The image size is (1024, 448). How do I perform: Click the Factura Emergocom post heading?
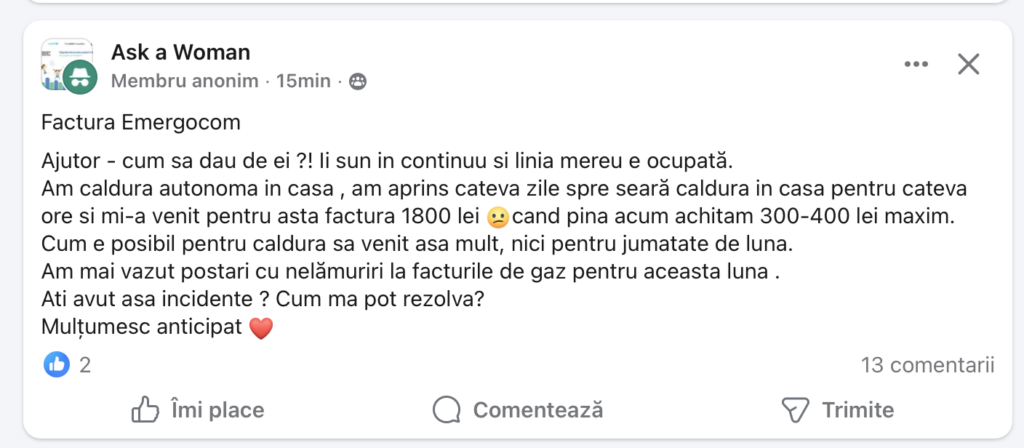[141, 123]
